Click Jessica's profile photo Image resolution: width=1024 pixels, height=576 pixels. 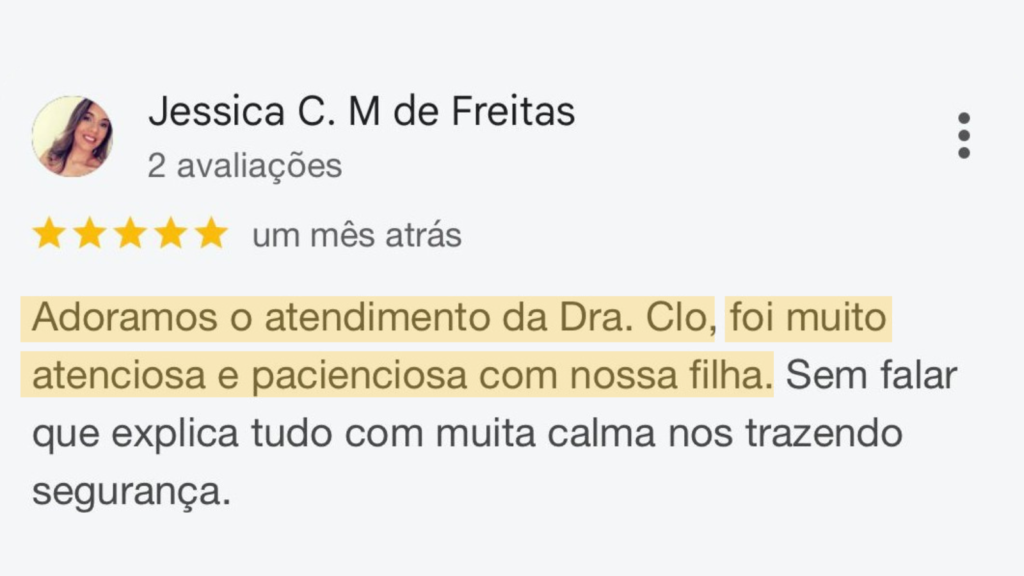(72, 136)
